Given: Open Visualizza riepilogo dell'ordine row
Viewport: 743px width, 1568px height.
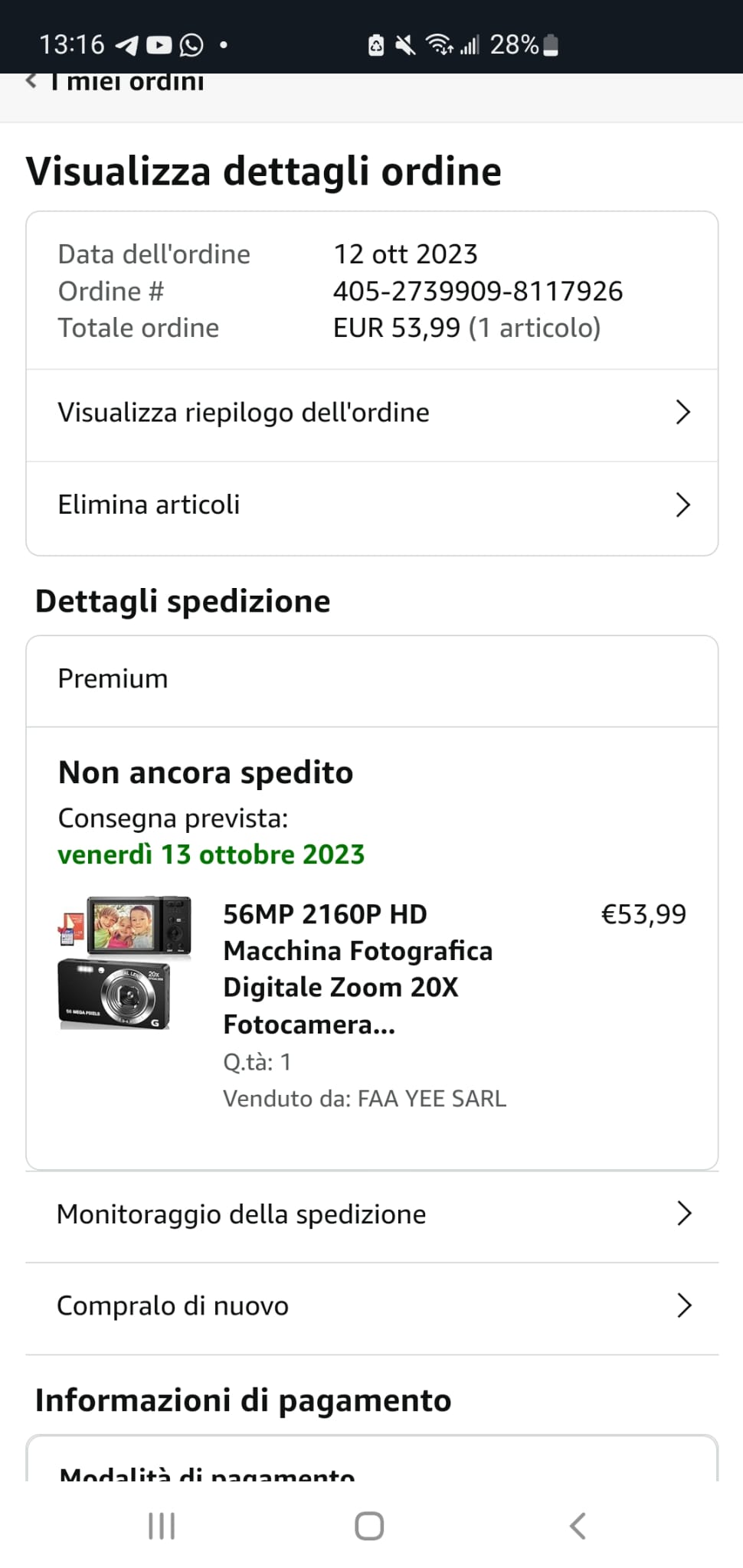Looking at the screenshot, I should point(244,413).
